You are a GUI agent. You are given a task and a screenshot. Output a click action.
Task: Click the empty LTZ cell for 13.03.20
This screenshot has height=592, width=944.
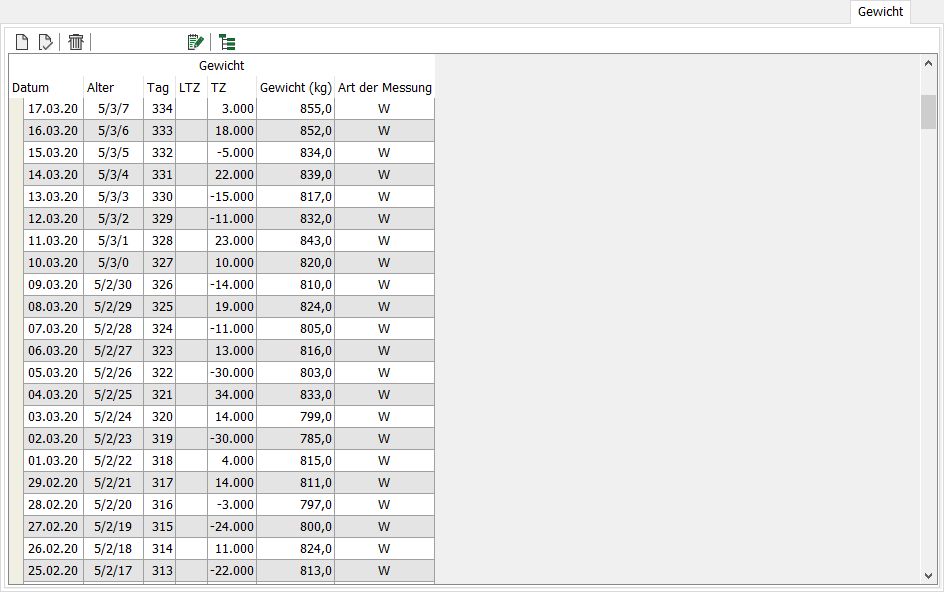coord(191,197)
